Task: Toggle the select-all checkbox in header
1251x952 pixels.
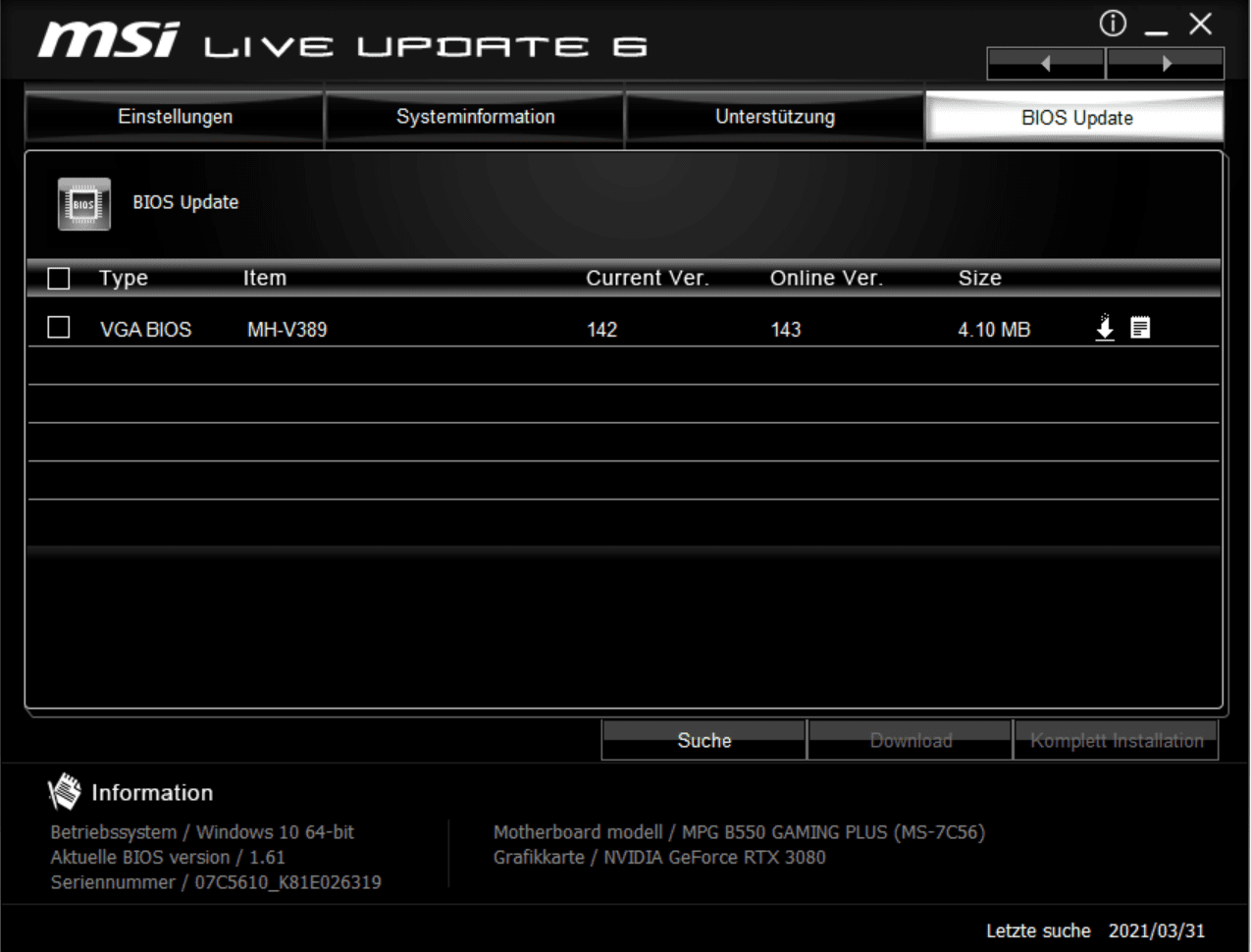Action: click(x=59, y=279)
